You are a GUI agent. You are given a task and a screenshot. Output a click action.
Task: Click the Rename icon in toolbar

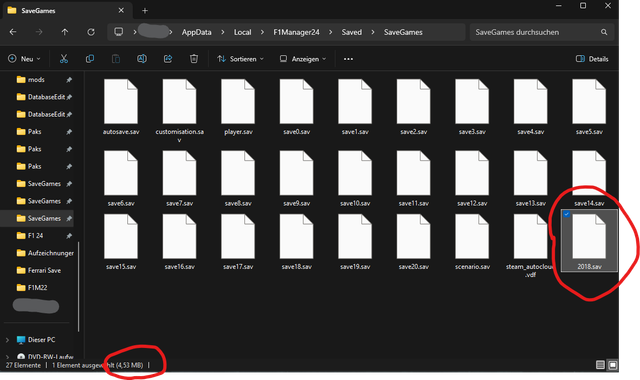[x=142, y=59]
